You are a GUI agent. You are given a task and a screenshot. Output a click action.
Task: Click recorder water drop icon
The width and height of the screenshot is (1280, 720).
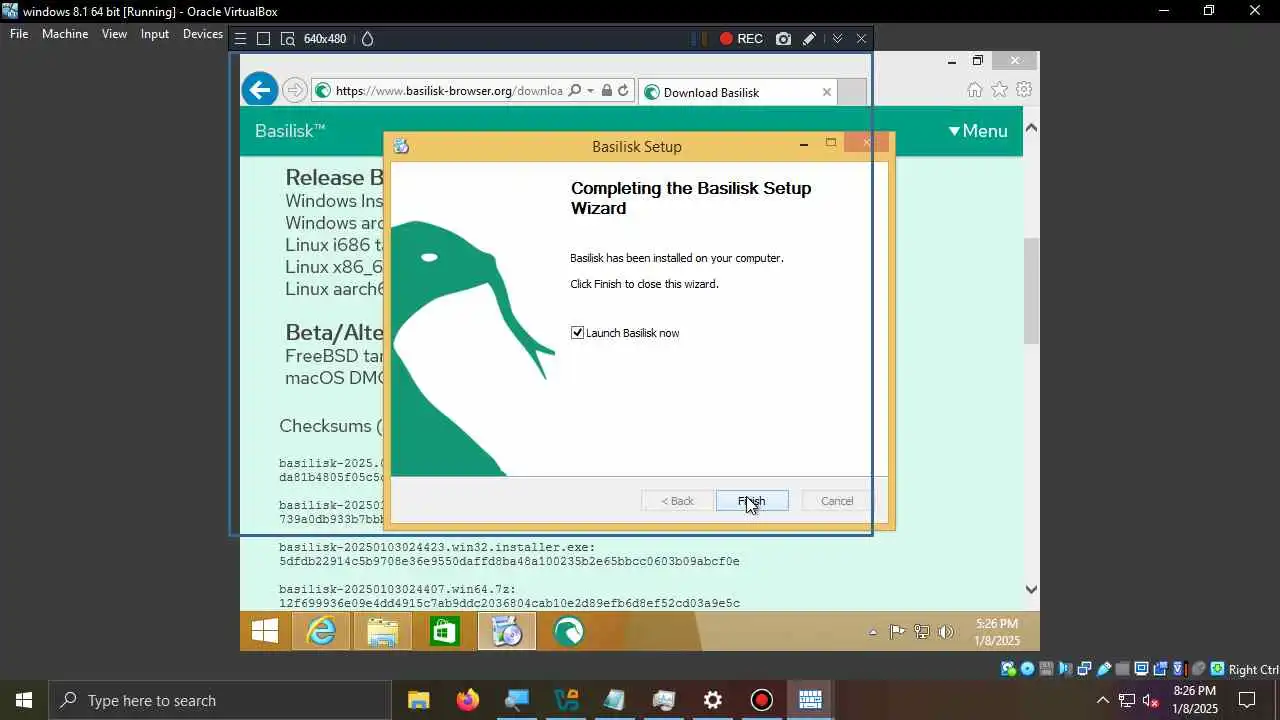point(367,39)
